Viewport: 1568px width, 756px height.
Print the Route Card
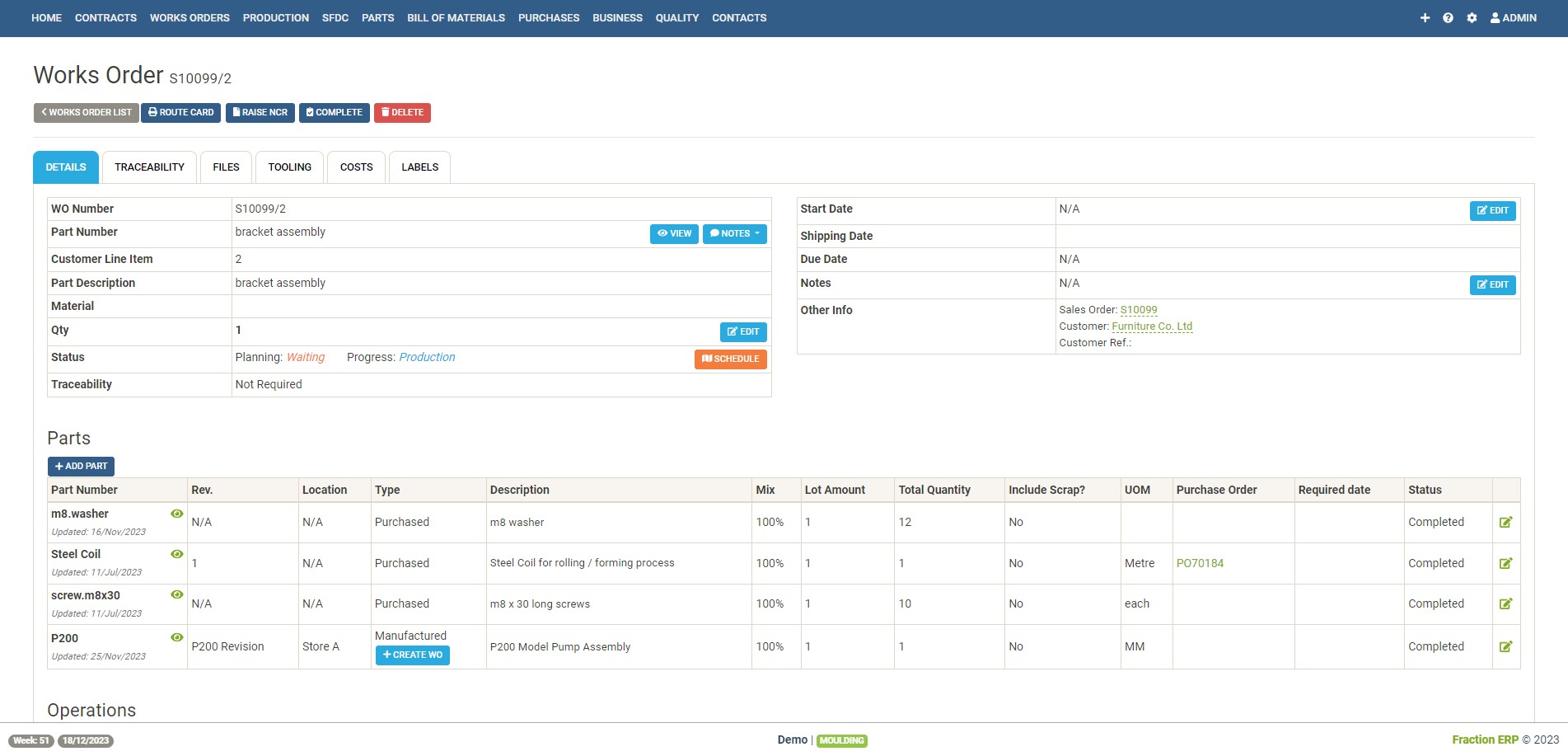pos(180,113)
